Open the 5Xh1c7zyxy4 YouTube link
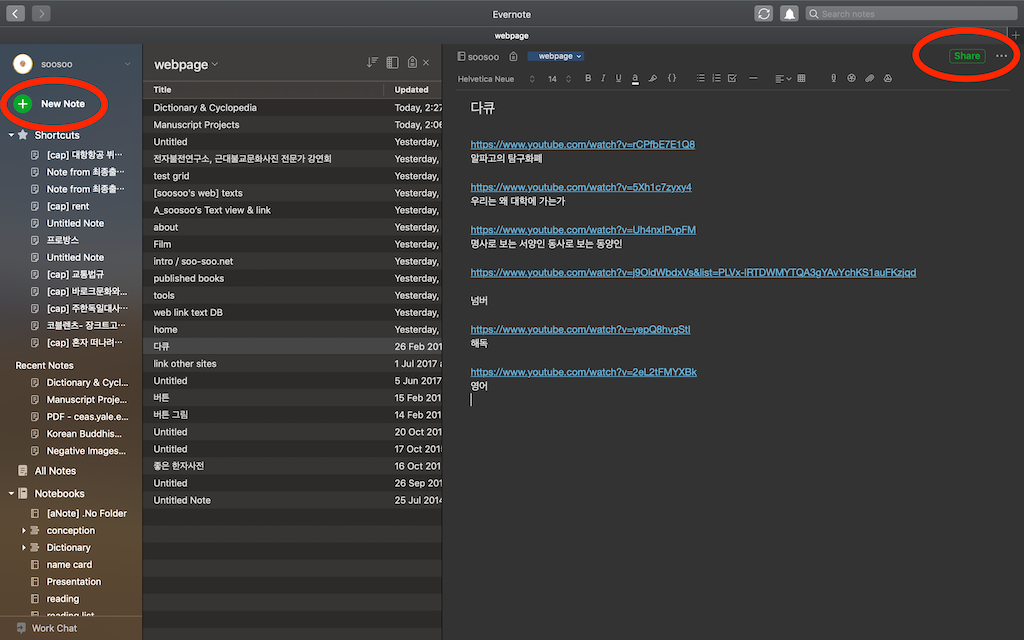 (x=581, y=187)
